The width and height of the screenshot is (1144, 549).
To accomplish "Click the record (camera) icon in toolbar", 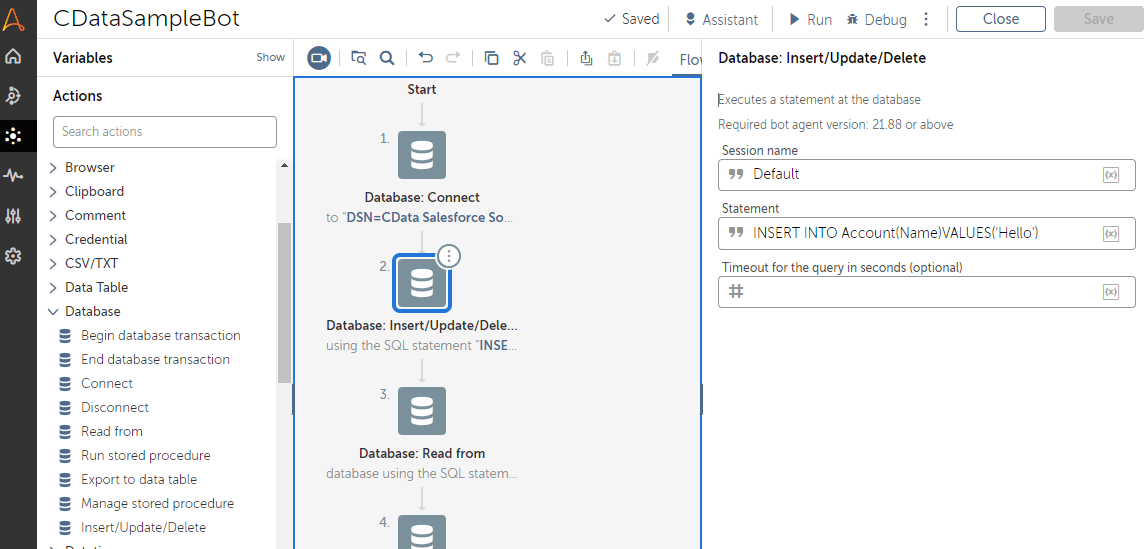I will 319,58.
